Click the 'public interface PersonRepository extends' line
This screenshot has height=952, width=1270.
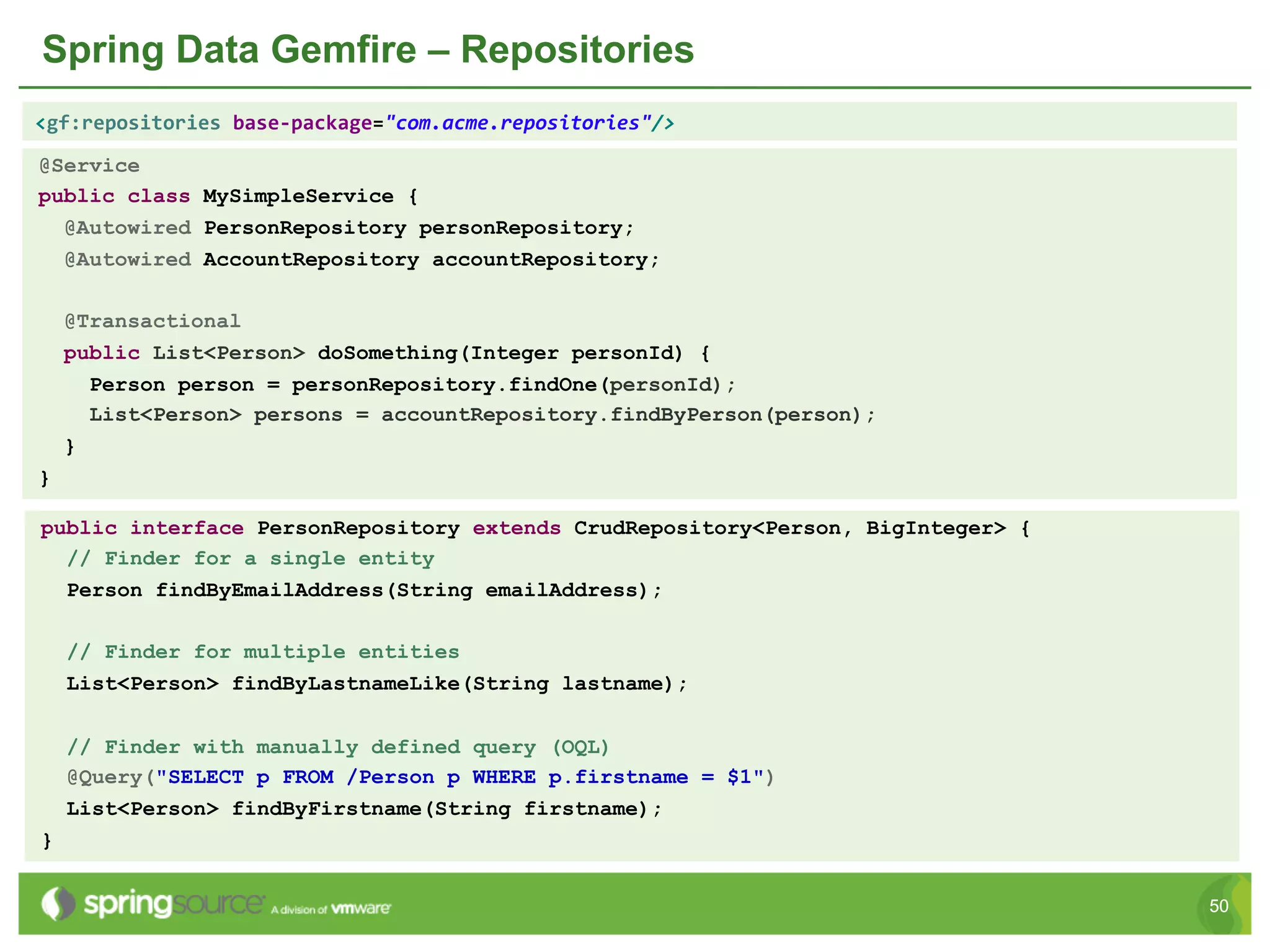pyautogui.click(x=301, y=528)
